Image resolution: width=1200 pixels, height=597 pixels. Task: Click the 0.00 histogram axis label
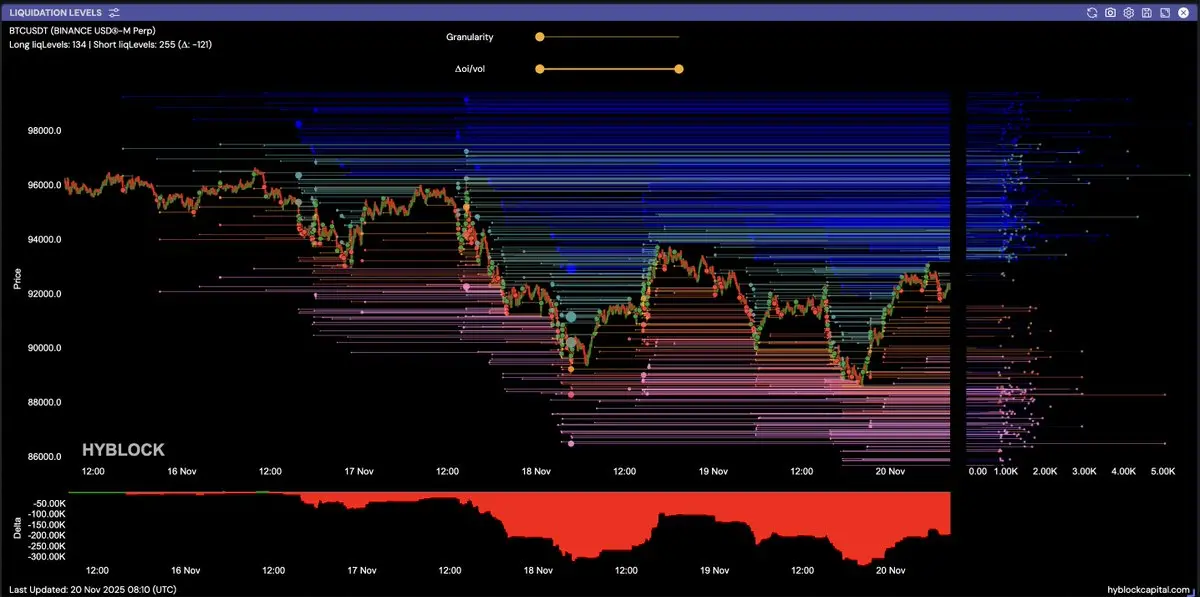978,471
